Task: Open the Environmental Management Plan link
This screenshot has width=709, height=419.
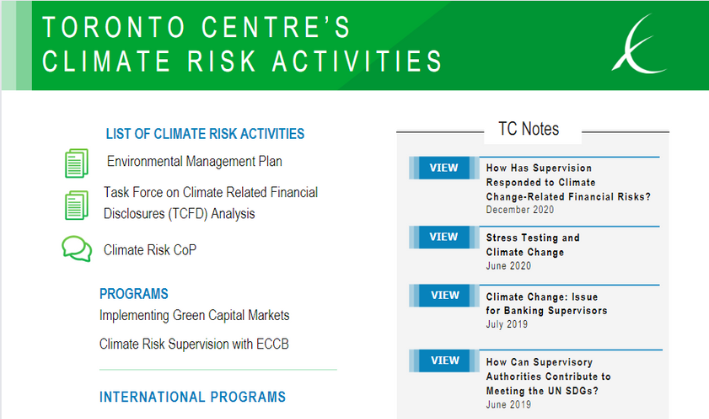Action: (x=194, y=161)
